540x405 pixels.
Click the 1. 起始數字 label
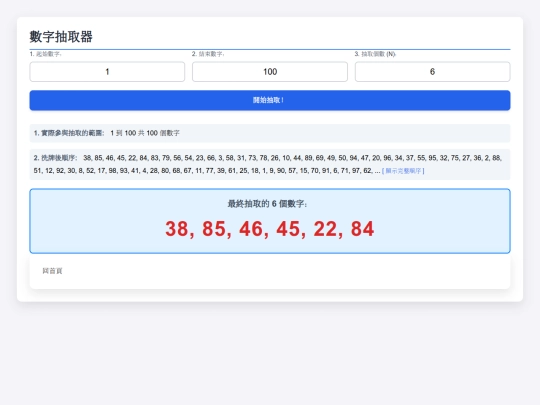click(x=45, y=54)
